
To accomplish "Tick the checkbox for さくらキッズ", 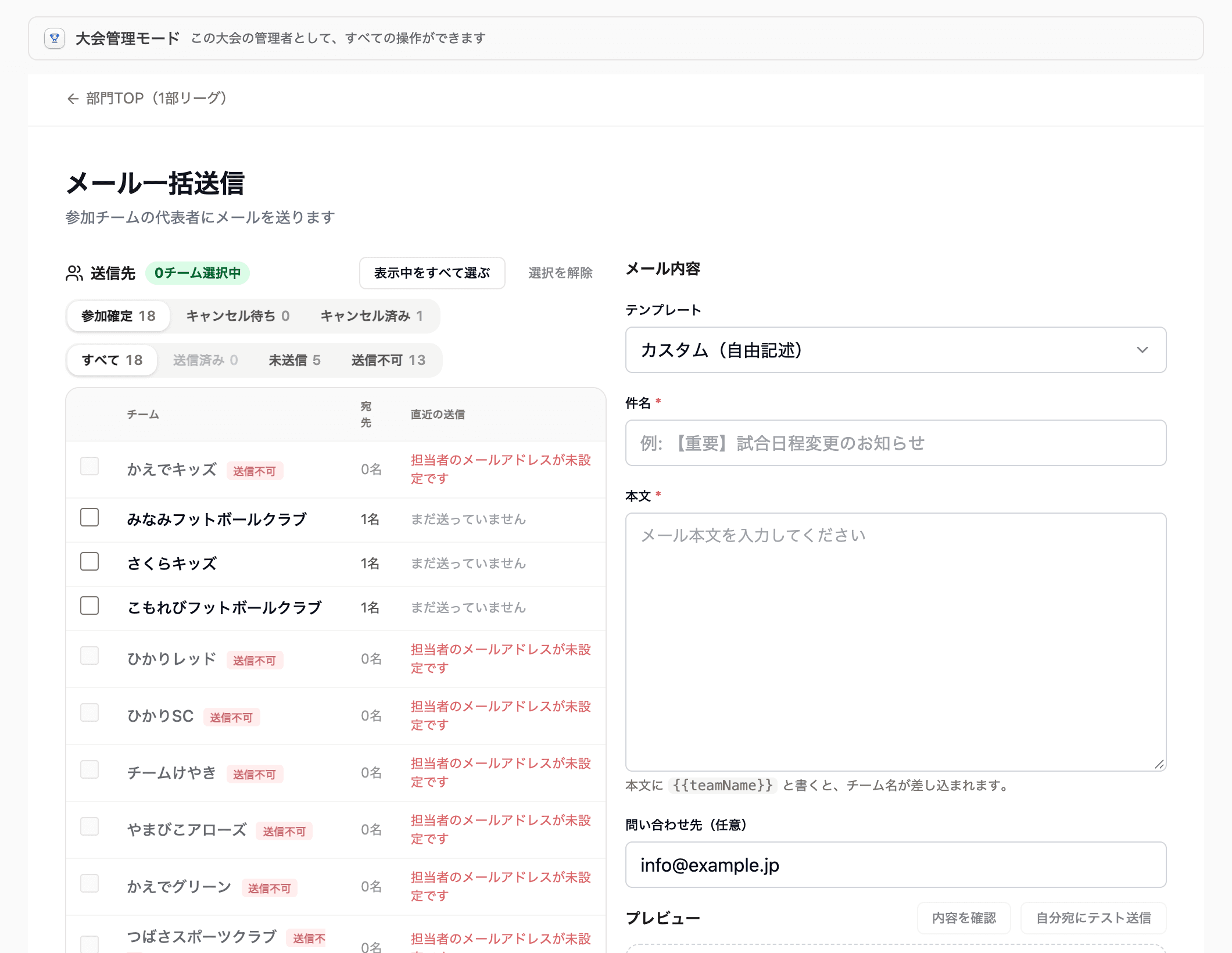I will coord(89,561).
